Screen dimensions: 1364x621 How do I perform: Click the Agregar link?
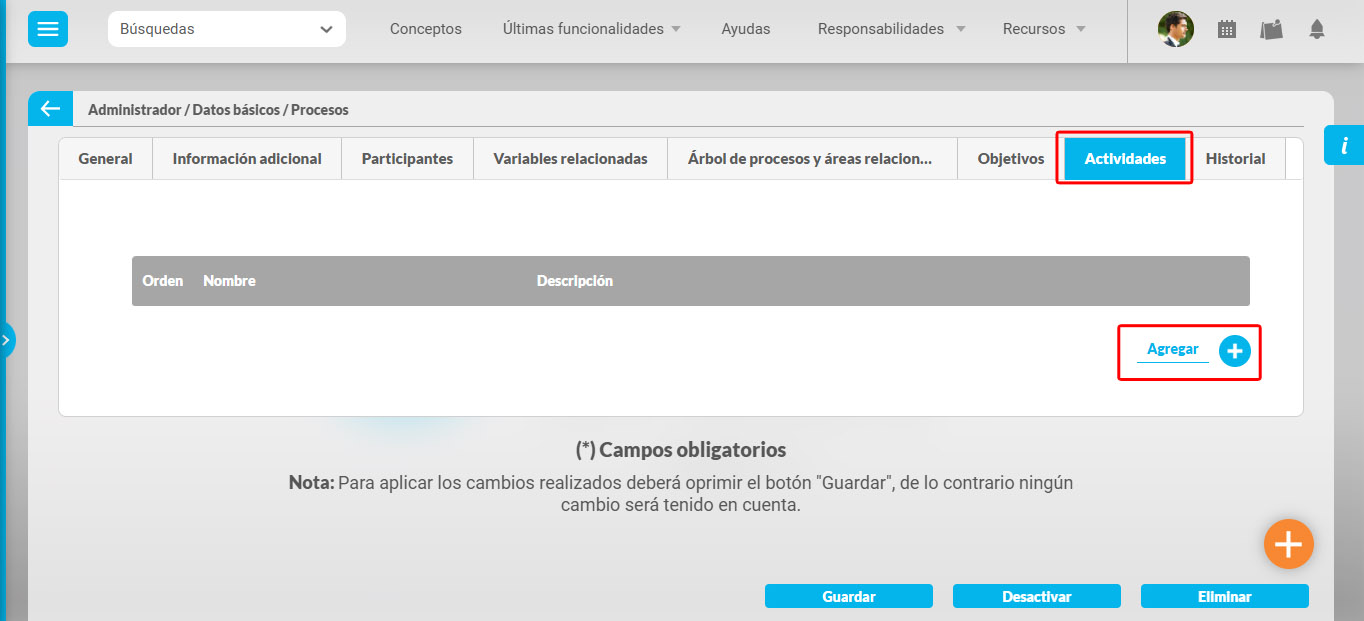pos(1172,350)
